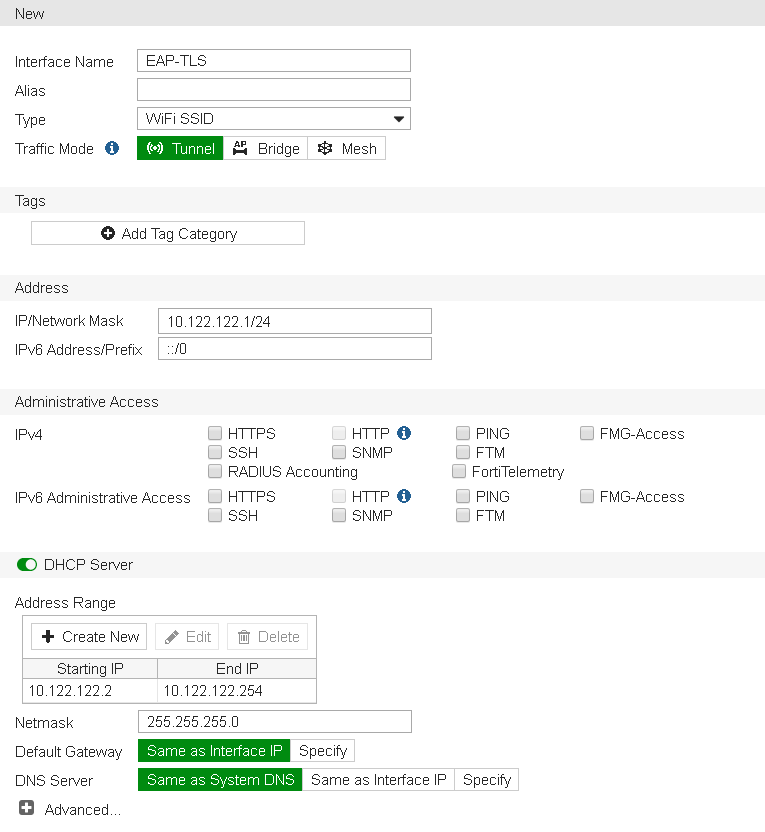This screenshot has width=765, height=832.
Task: Select Bridge traffic mode
Action: [265, 149]
